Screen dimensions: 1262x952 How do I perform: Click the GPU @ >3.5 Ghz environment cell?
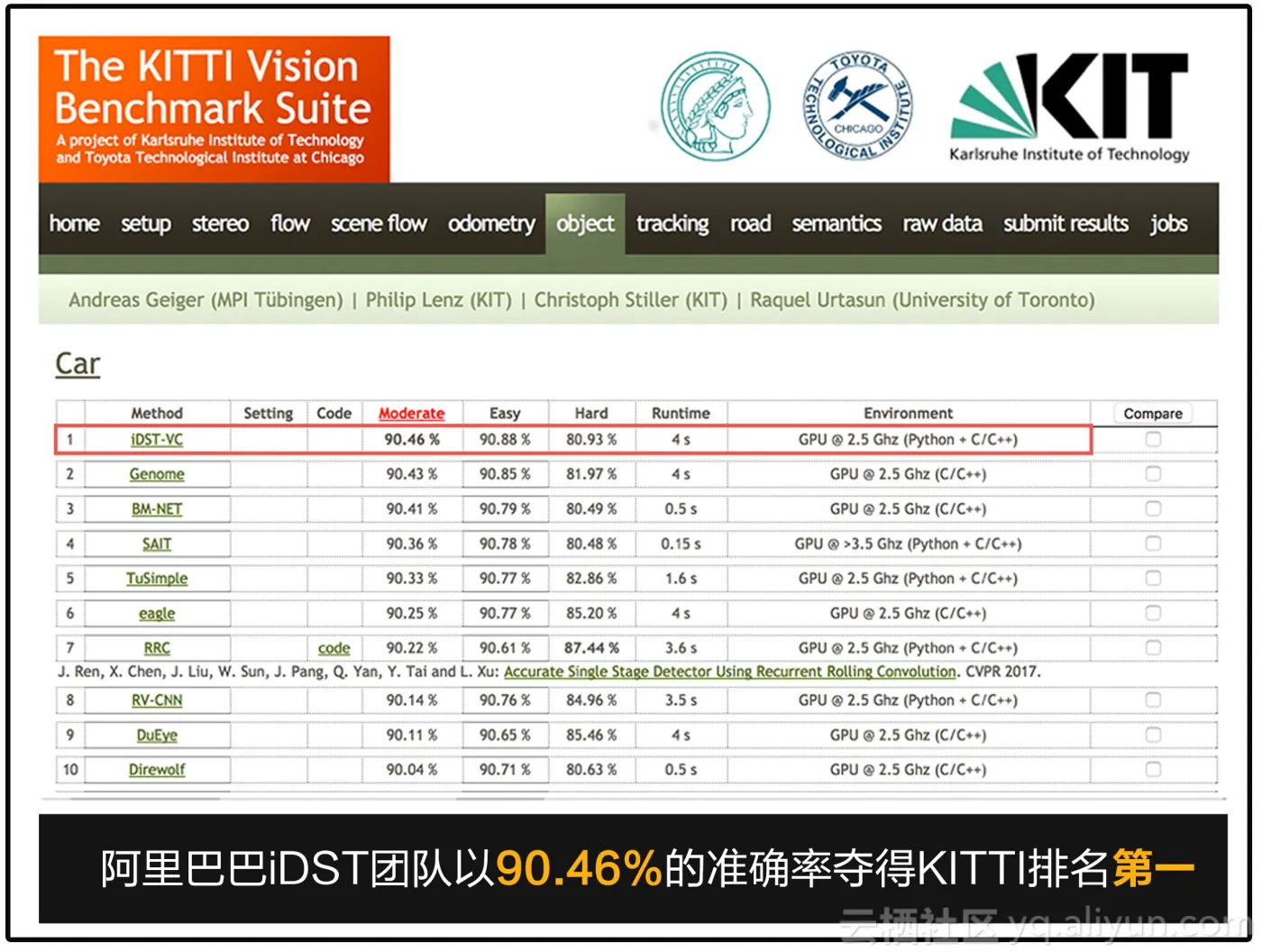click(908, 544)
